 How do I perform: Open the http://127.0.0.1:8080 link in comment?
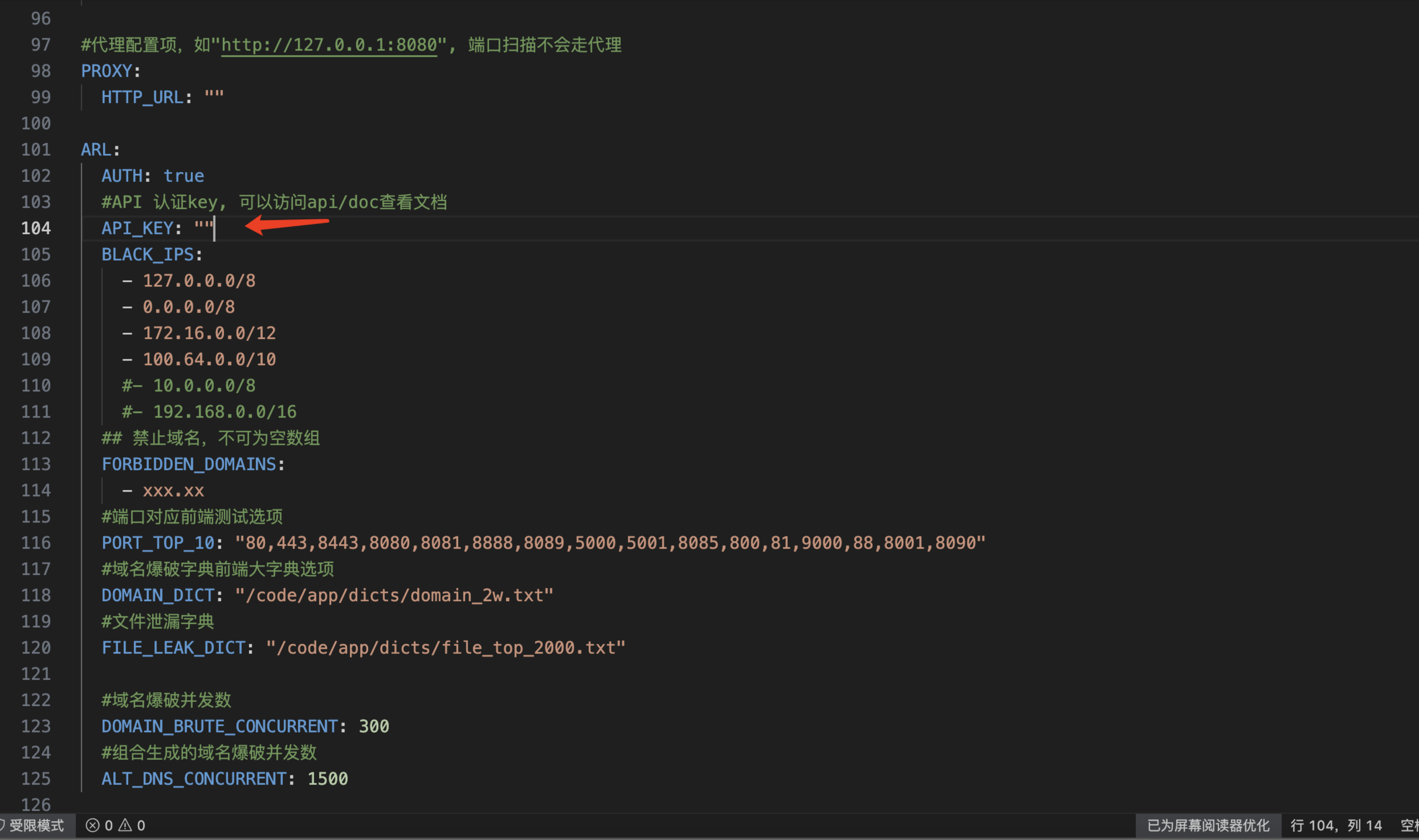pos(329,45)
